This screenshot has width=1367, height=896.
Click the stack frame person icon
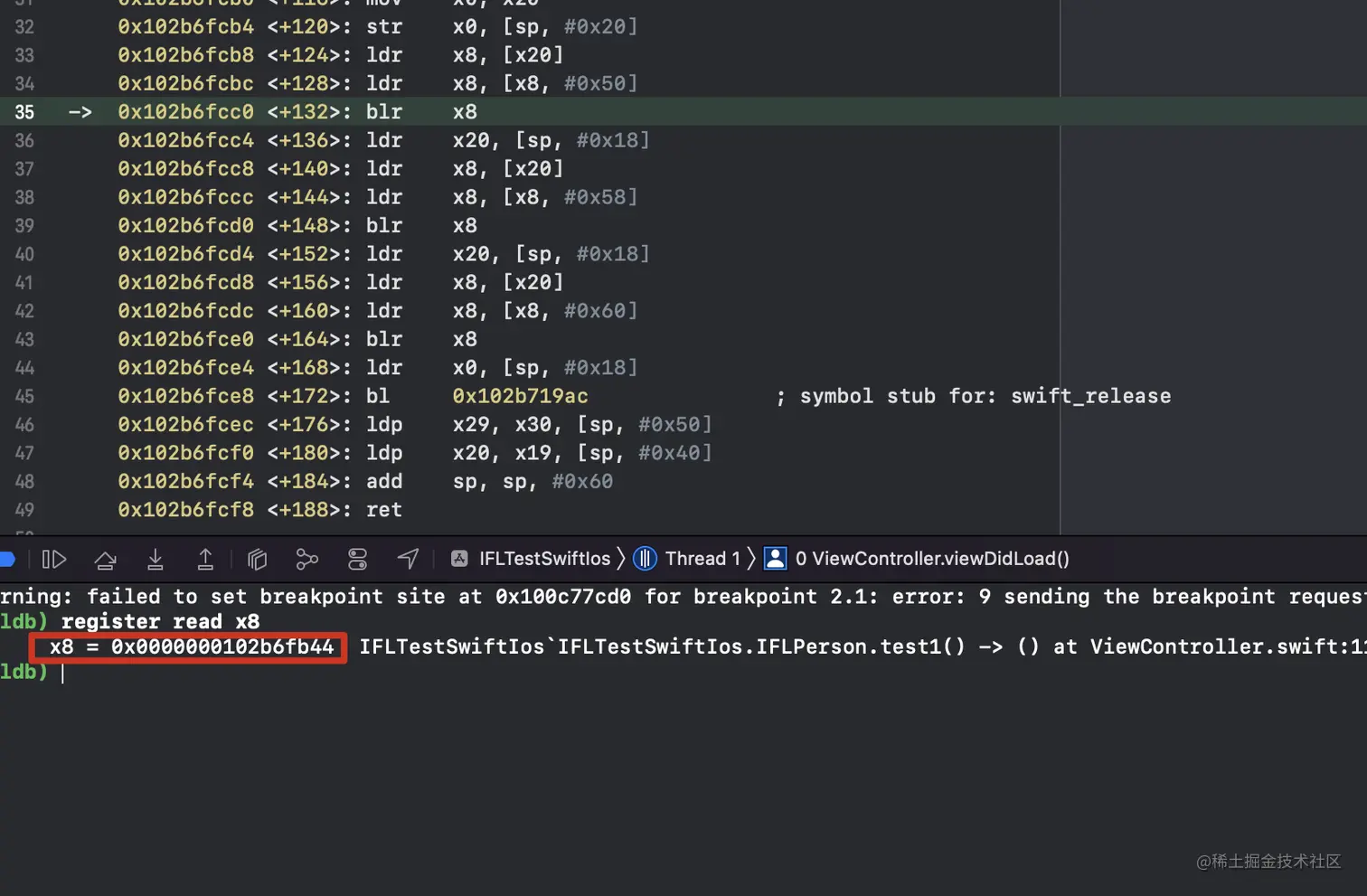(776, 559)
